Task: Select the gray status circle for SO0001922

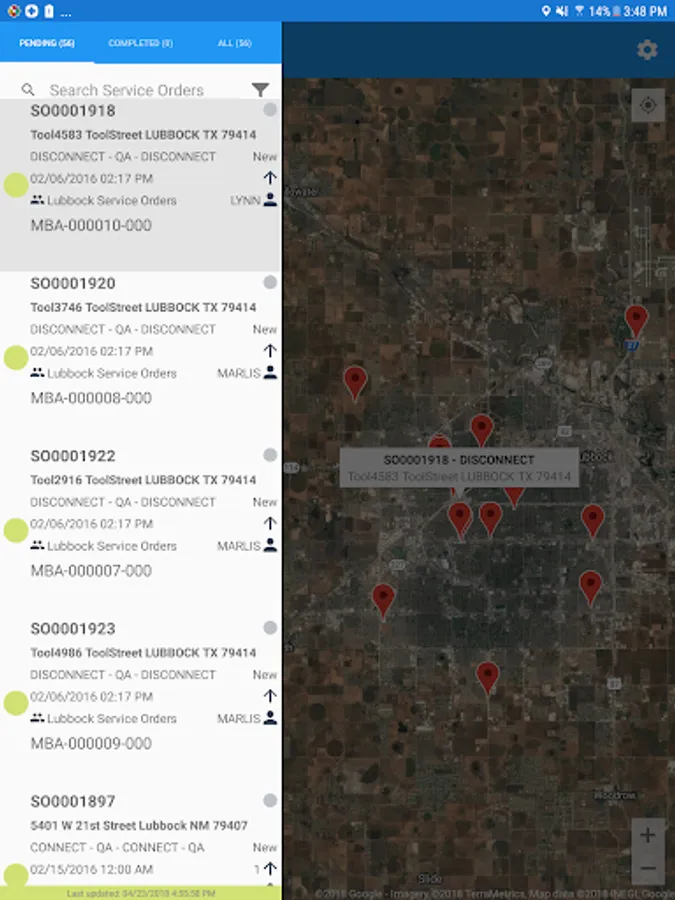Action: 270,455
